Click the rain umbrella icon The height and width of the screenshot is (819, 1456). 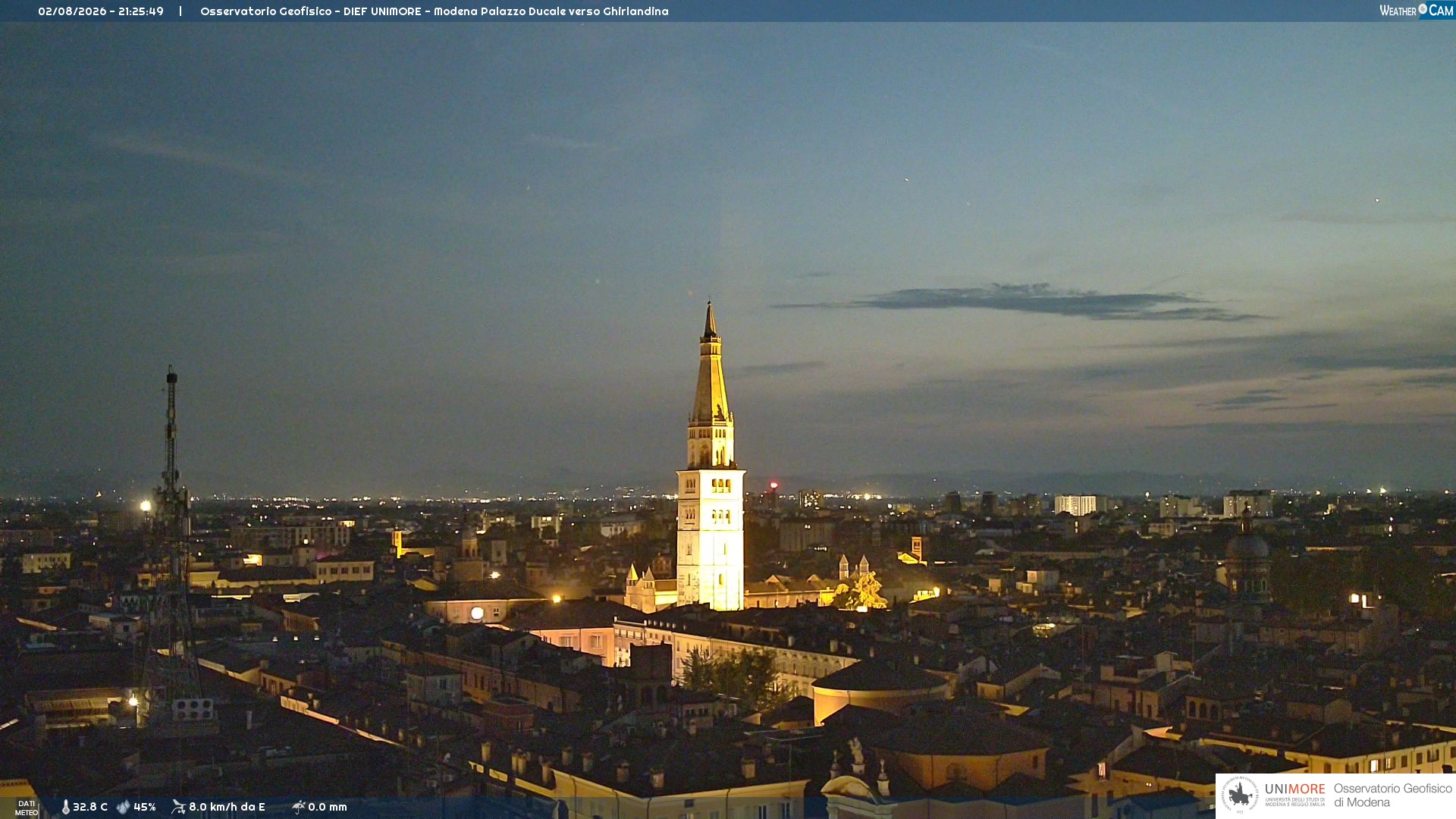click(298, 807)
